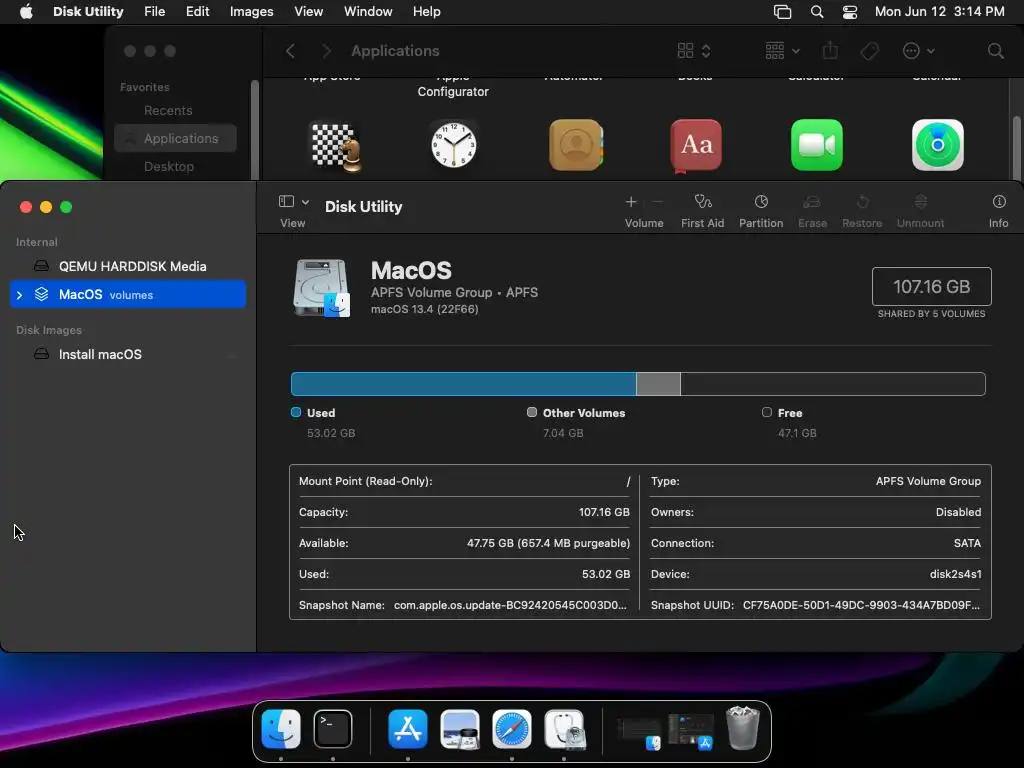The width and height of the screenshot is (1024, 768).
Task: Click the Snapshot Name value text
Action: click(510, 605)
